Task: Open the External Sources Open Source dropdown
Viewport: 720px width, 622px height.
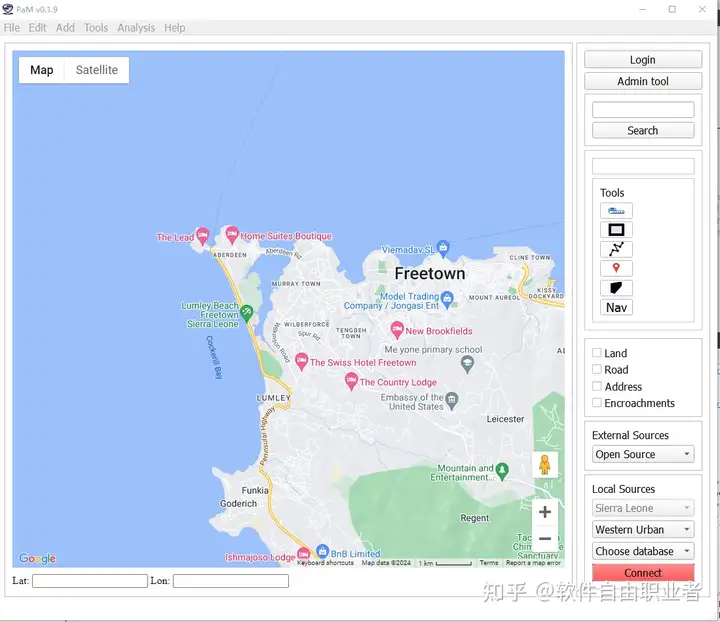Action: point(643,454)
